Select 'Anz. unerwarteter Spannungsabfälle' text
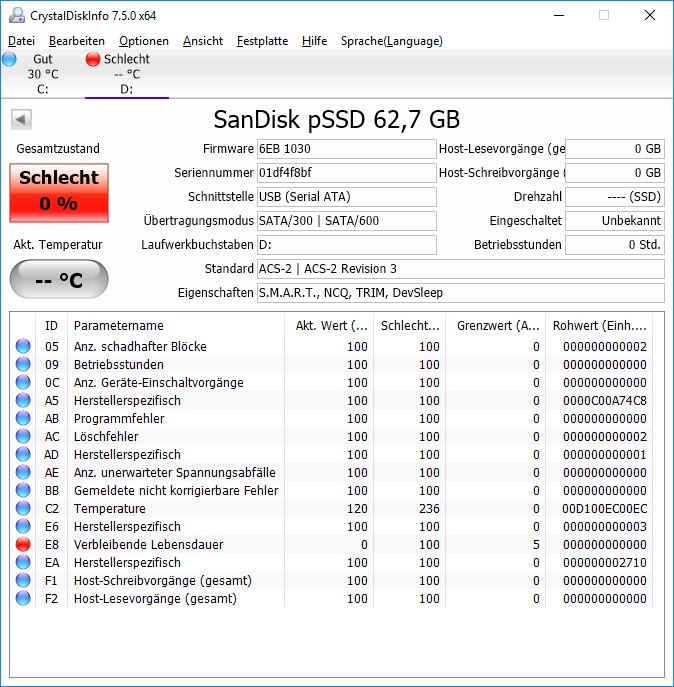 coord(174,473)
